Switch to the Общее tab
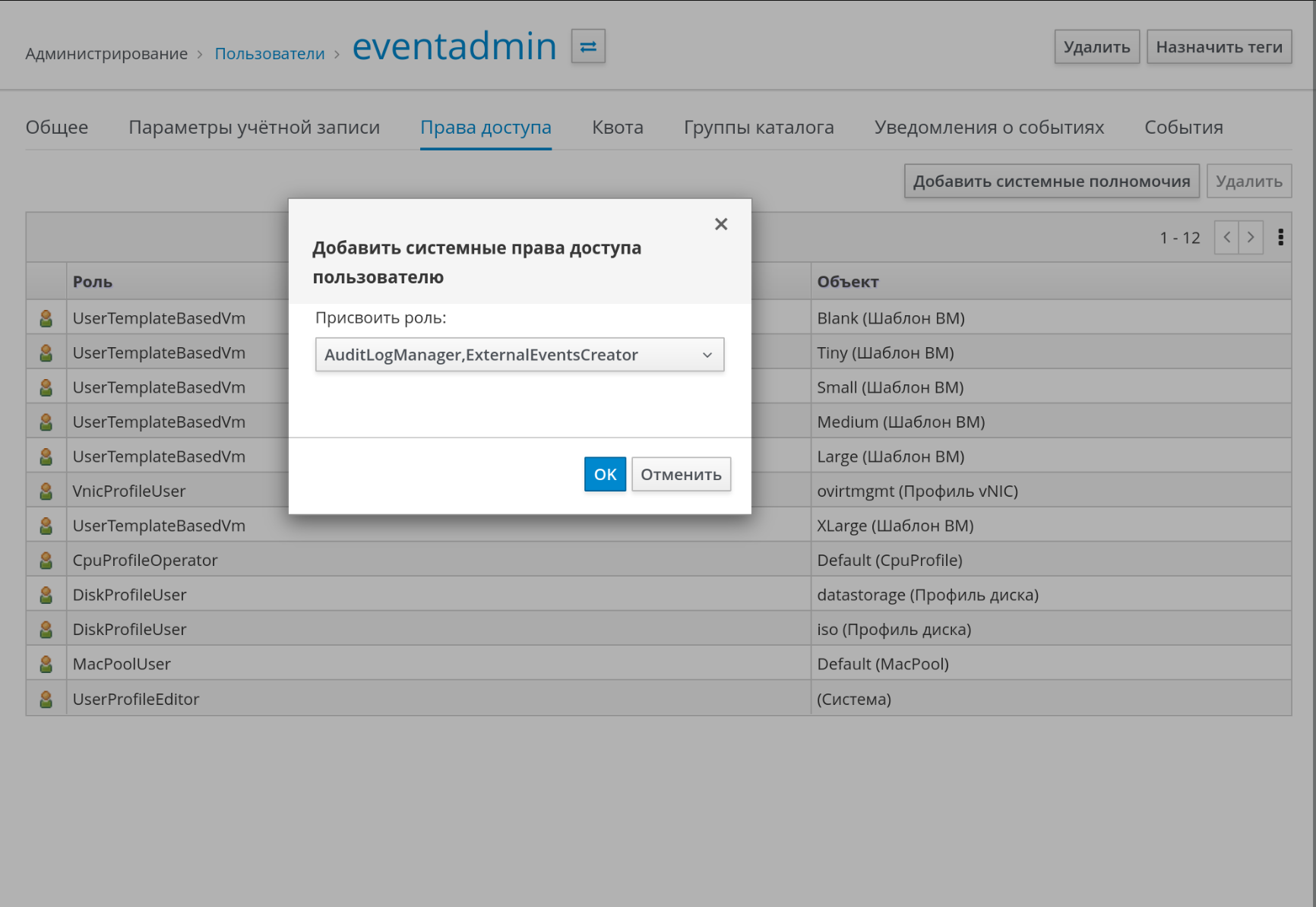 57,128
